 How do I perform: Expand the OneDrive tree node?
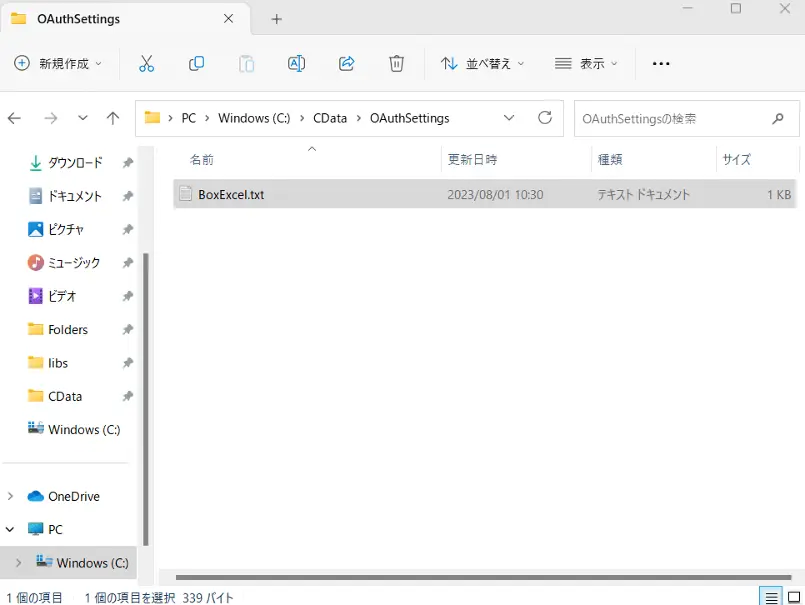coord(10,496)
